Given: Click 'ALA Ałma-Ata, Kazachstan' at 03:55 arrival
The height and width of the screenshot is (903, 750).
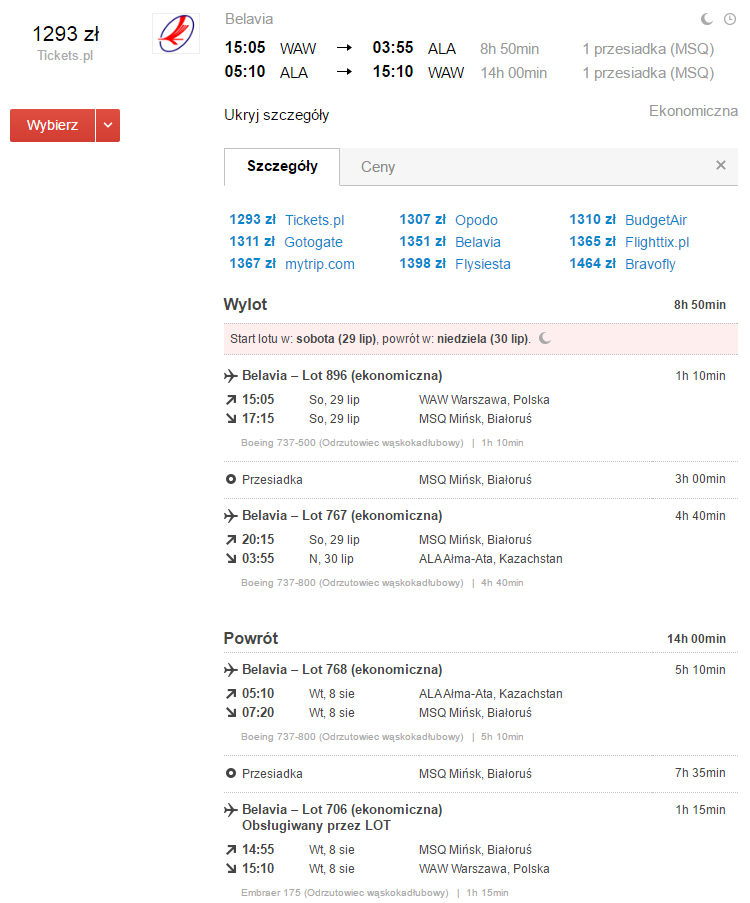Looking at the screenshot, I should coord(491,559).
